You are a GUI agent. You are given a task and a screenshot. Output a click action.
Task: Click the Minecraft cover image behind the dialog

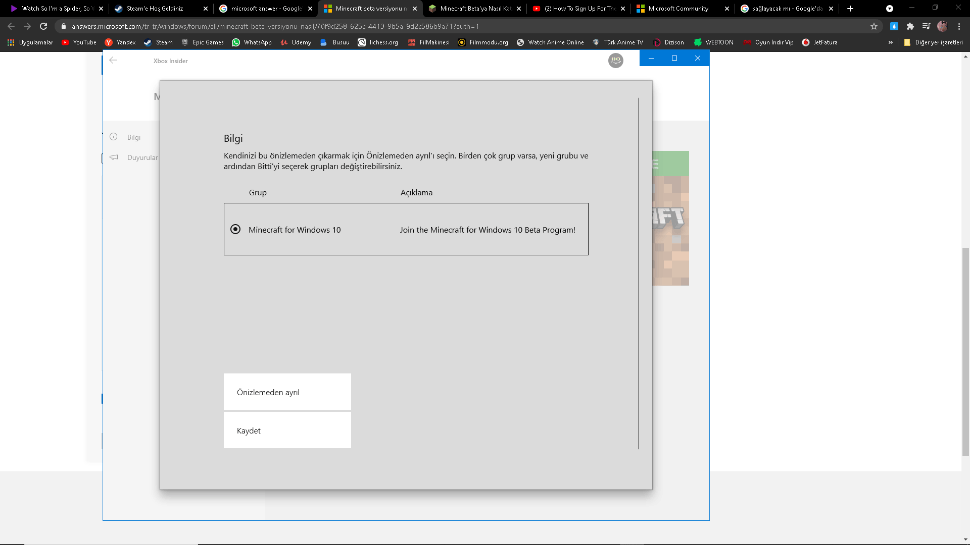671,218
